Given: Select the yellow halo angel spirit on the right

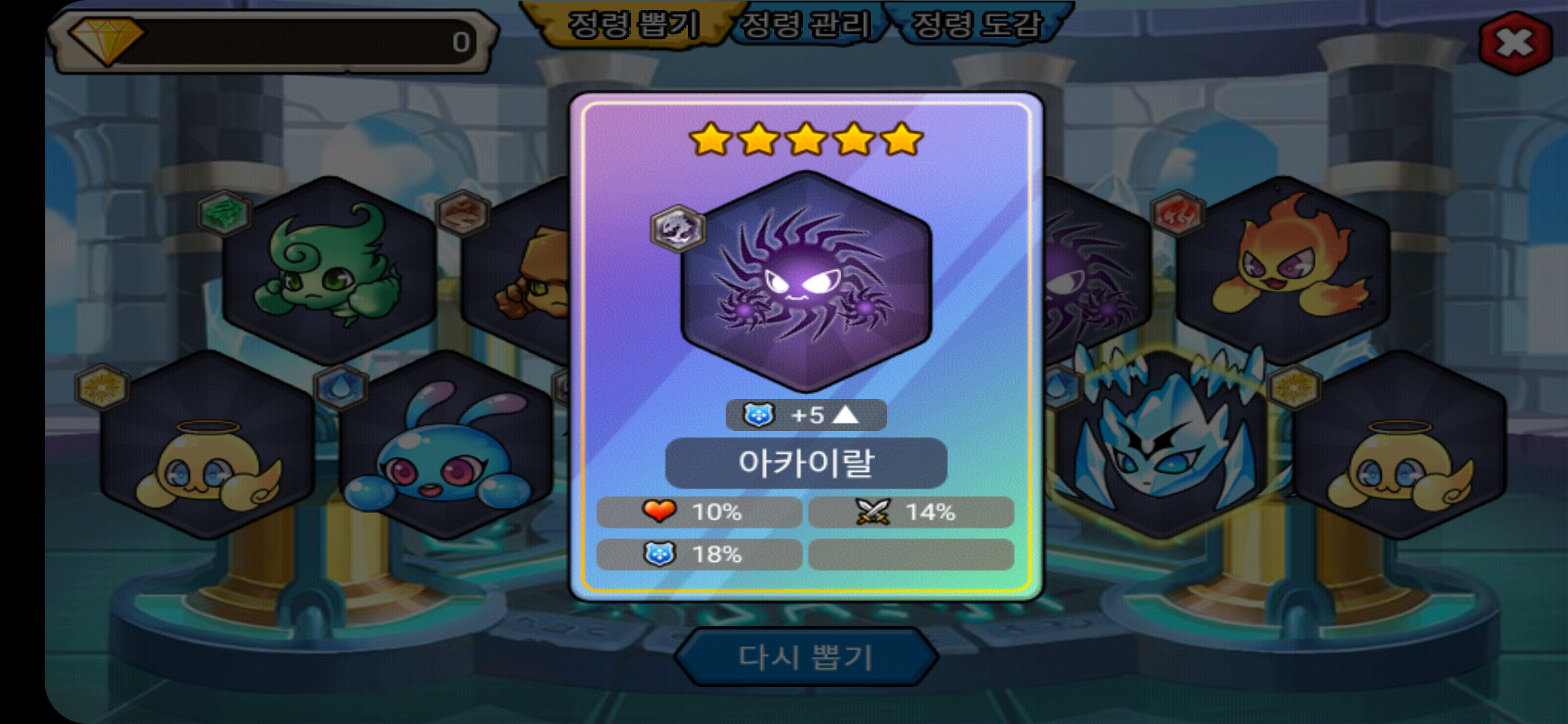Looking at the screenshot, I should pyautogui.click(x=1399, y=444).
